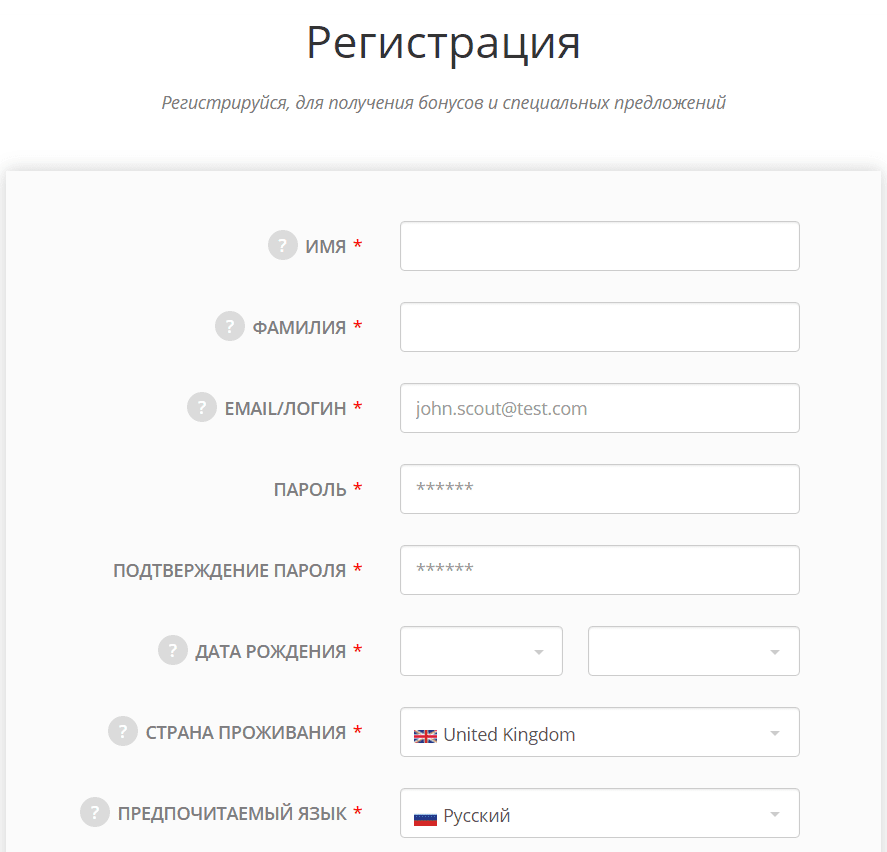887x852 pixels.
Task: Click the ПАРОЛЬ password field
Action: 599,489
